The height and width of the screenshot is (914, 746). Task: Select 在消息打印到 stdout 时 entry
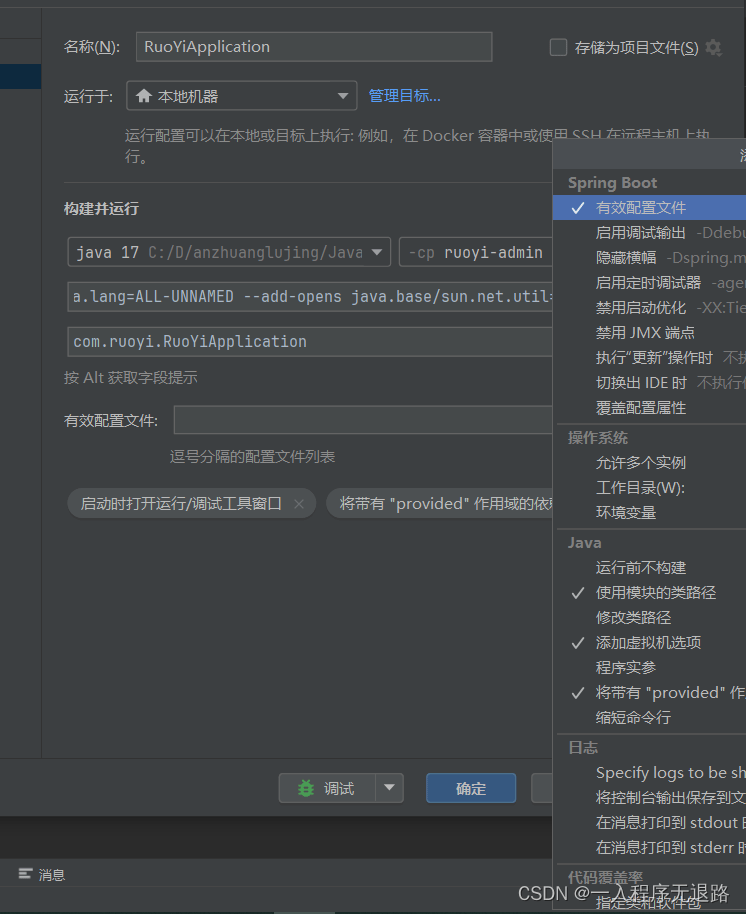tap(649, 822)
